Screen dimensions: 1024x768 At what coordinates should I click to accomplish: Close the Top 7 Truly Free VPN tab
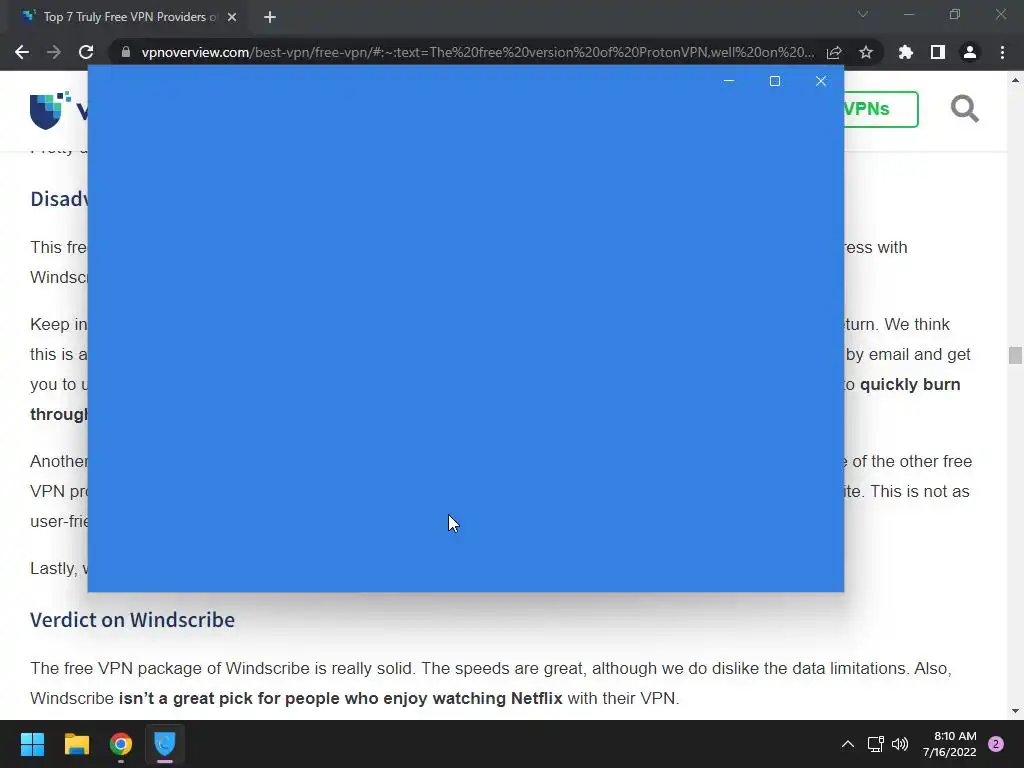click(x=232, y=17)
